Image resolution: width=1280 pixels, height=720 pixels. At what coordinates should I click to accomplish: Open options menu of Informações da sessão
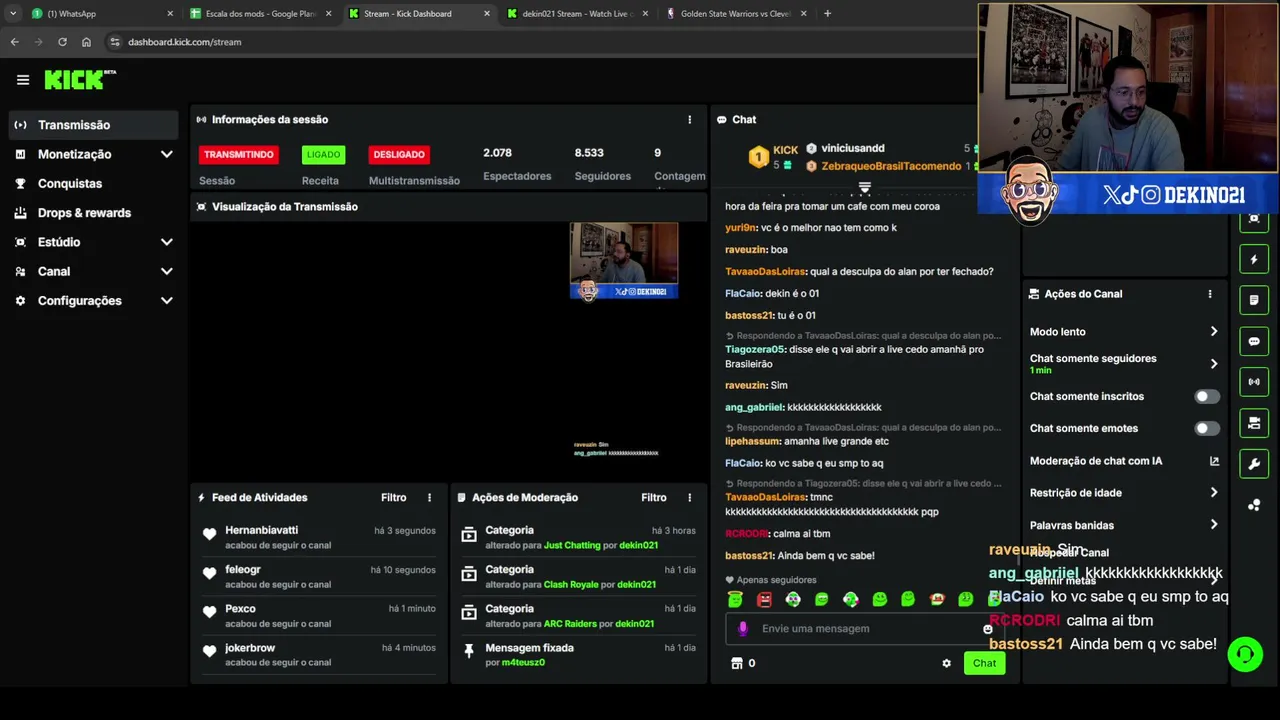pos(689,119)
